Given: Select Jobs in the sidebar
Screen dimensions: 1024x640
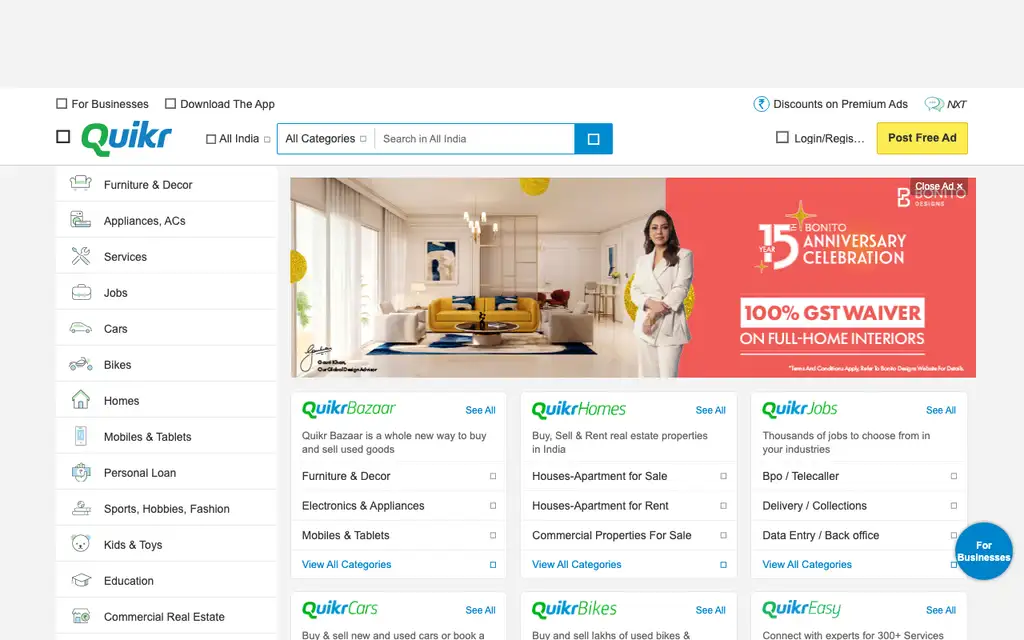Looking at the screenshot, I should [x=167, y=292].
